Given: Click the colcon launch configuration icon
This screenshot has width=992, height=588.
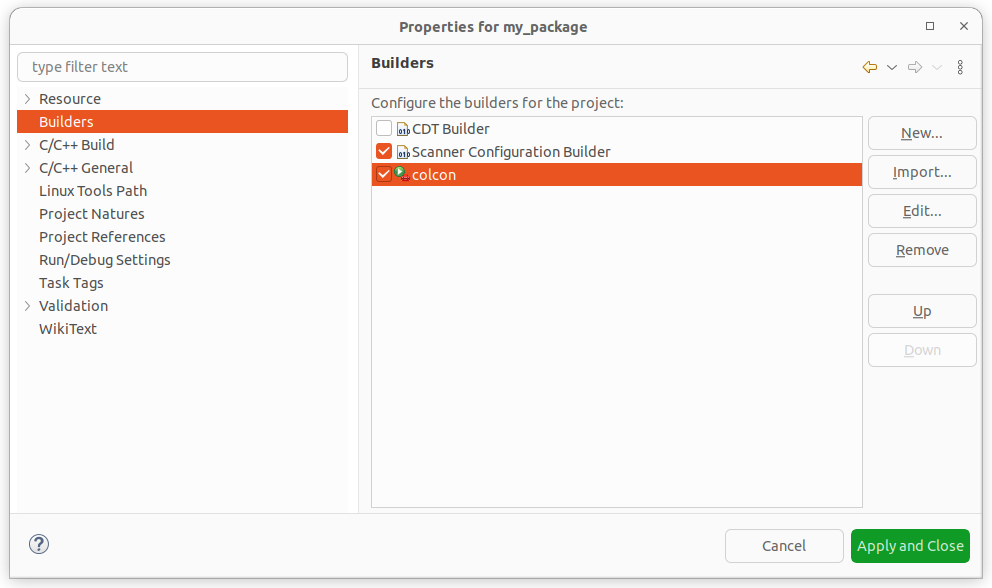Looking at the screenshot, I should tap(401, 174).
